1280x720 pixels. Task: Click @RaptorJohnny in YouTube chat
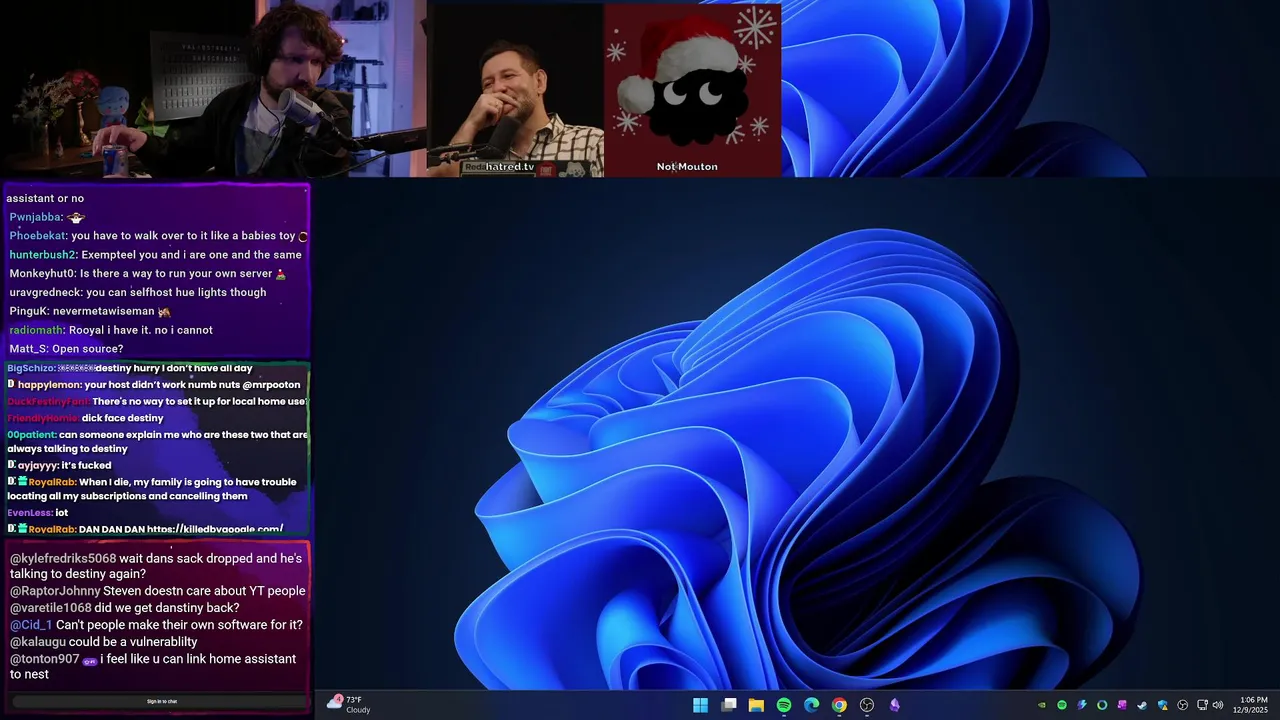[55, 591]
